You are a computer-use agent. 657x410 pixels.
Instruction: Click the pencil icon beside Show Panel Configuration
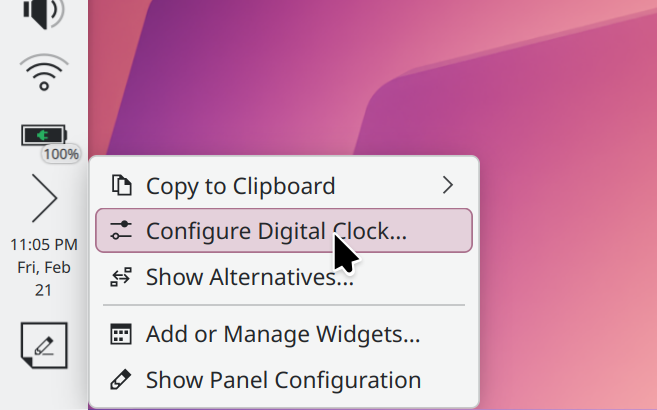click(121, 380)
